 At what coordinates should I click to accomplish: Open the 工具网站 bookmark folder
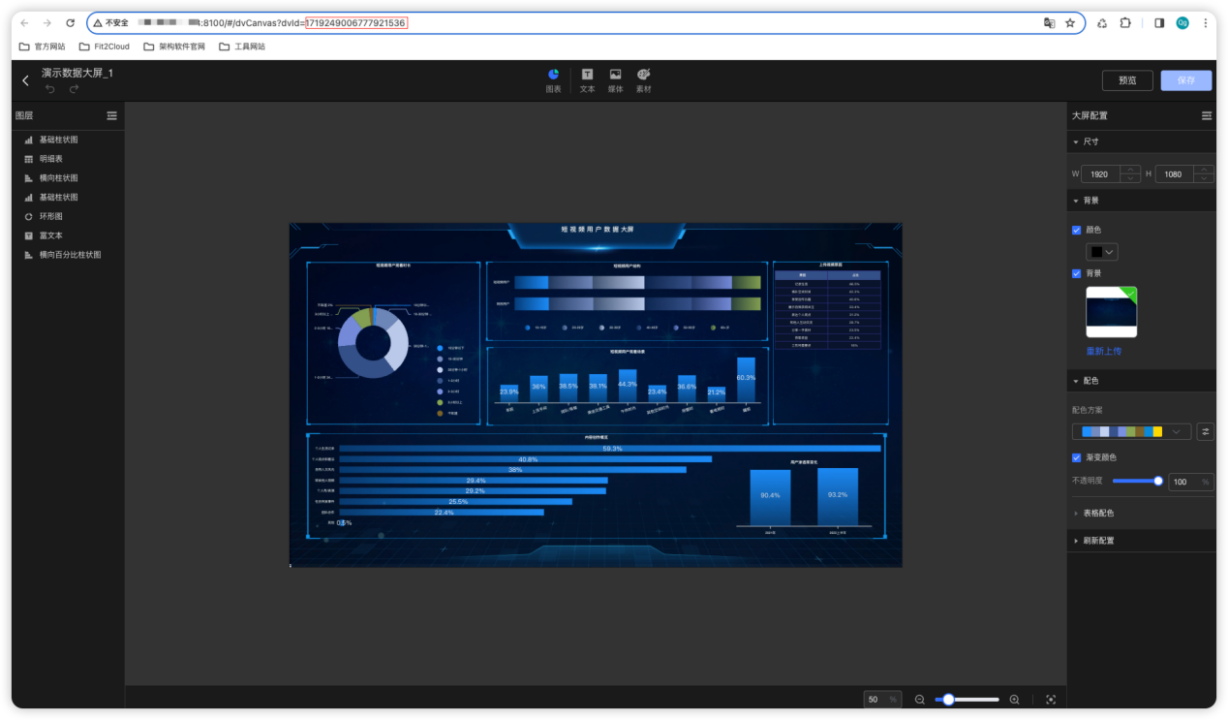tap(243, 46)
